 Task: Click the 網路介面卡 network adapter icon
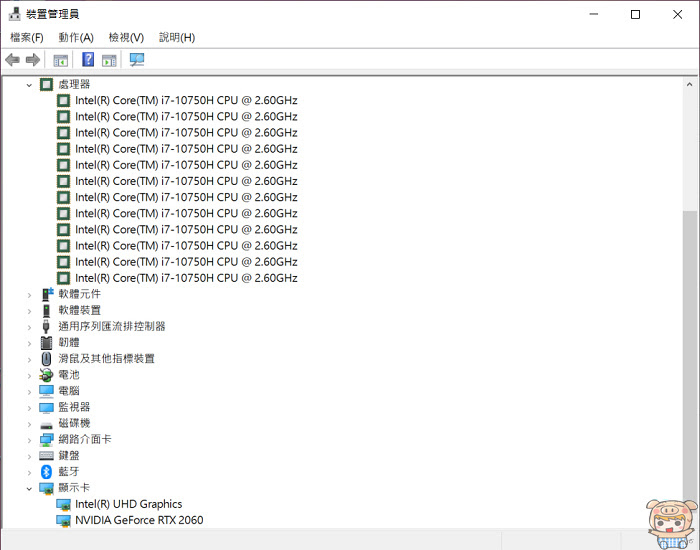(x=46, y=439)
